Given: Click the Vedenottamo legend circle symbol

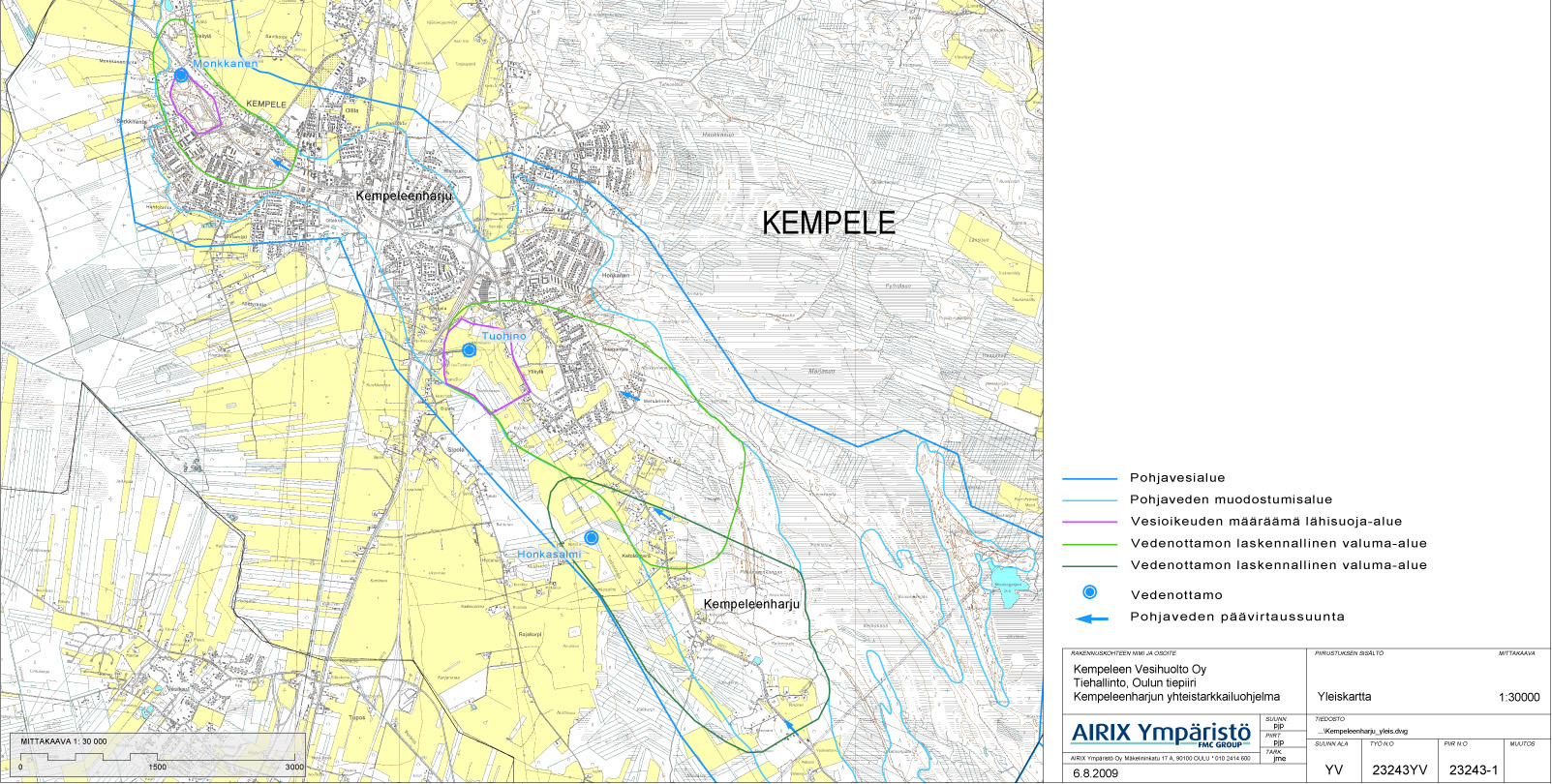Looking at the screenshot, I should (1089, 592).
